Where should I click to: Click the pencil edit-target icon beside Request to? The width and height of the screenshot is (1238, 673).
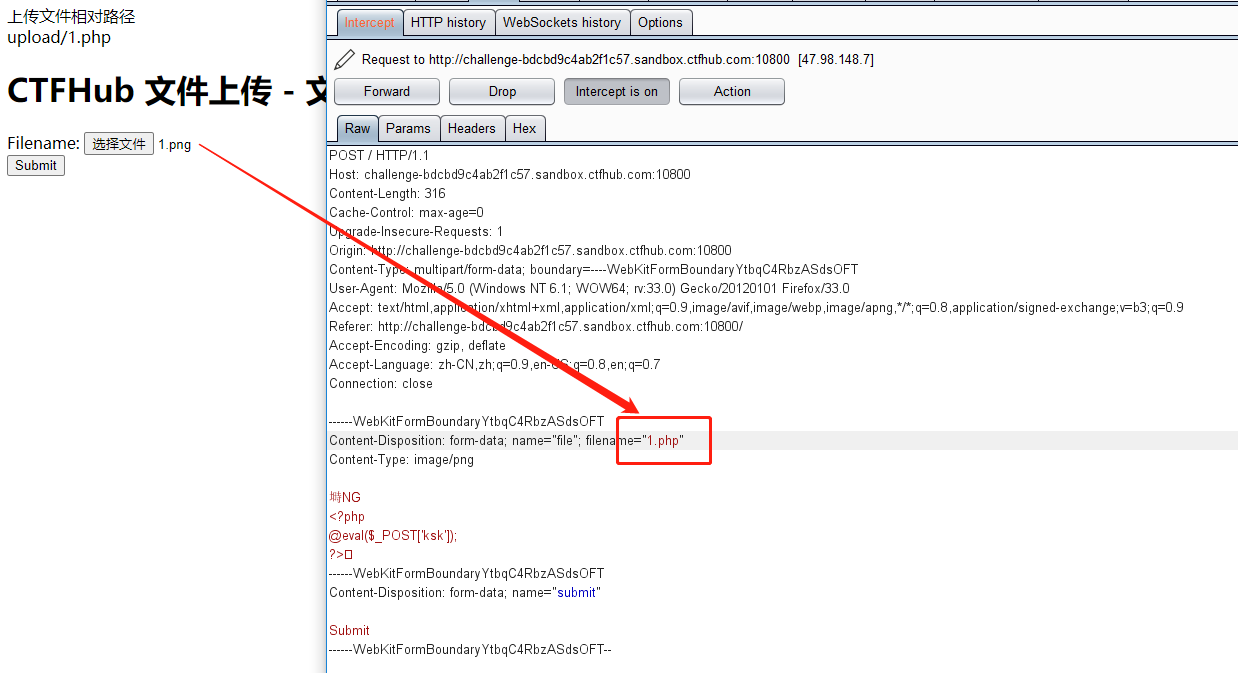(344, 59)
